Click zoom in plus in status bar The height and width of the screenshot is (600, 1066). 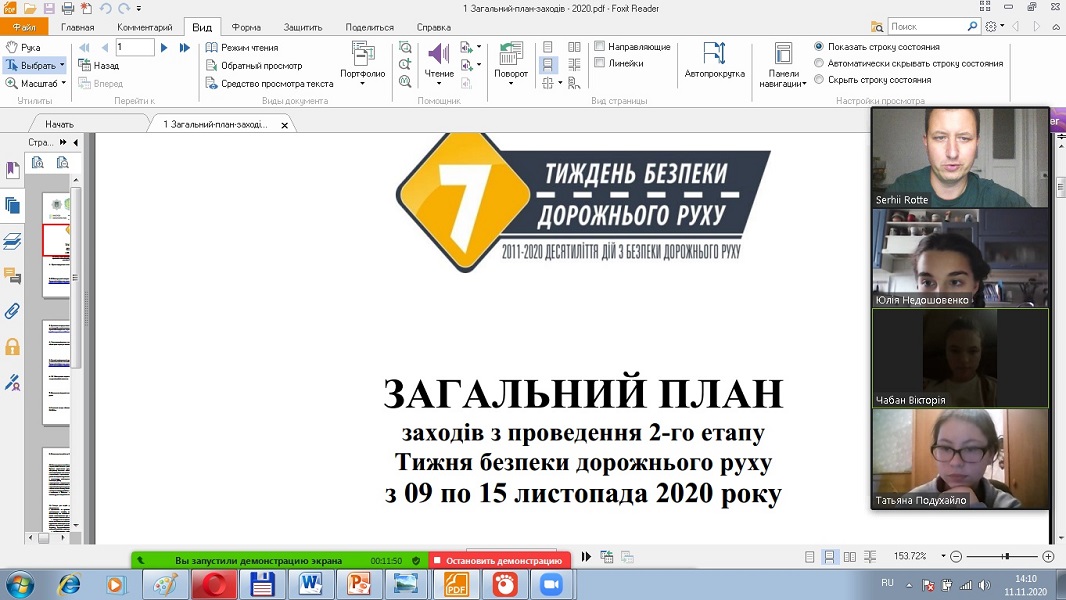tap(1048, 557)
